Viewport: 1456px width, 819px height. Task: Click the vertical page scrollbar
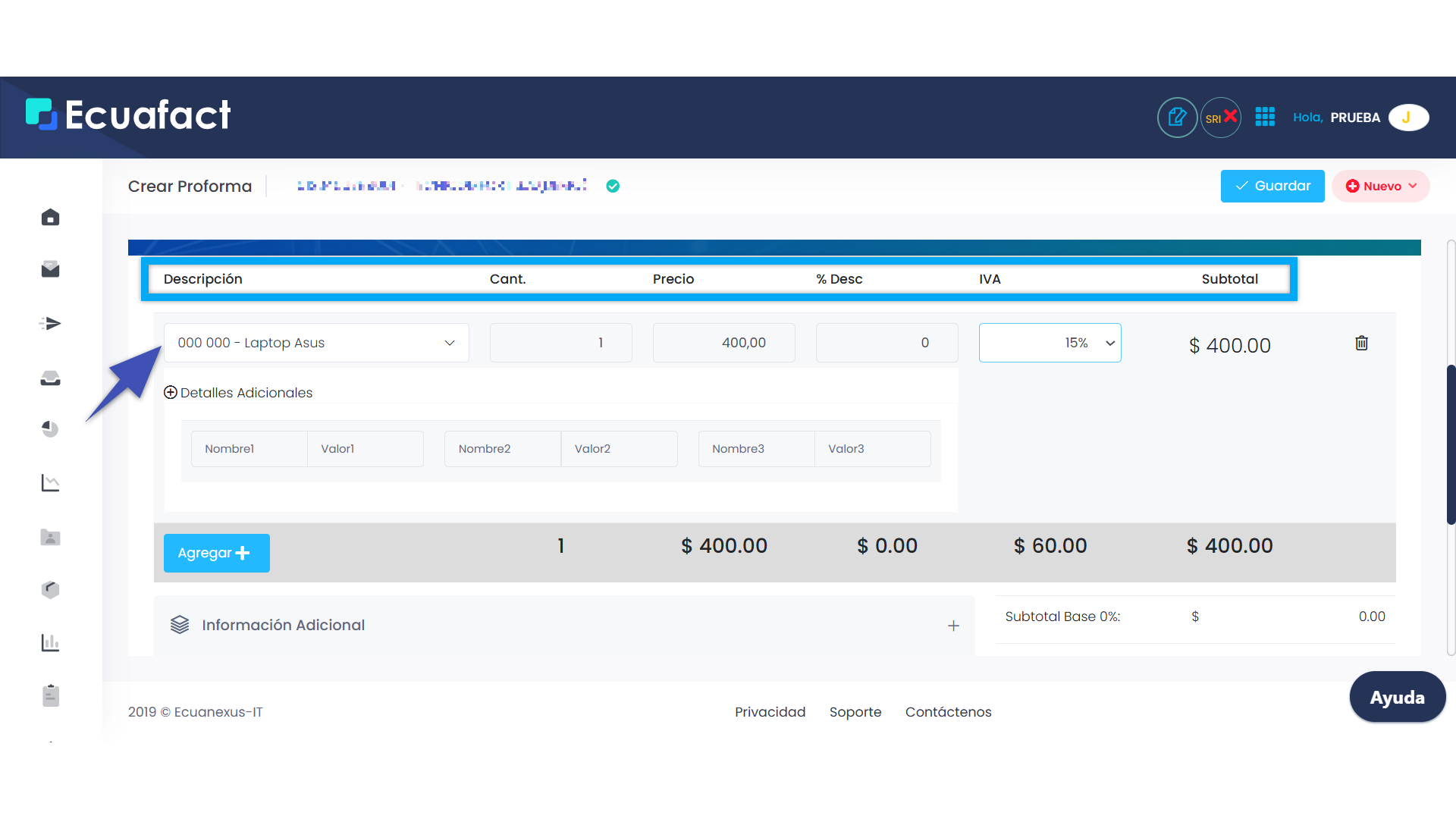click(x=1450, y=444)
